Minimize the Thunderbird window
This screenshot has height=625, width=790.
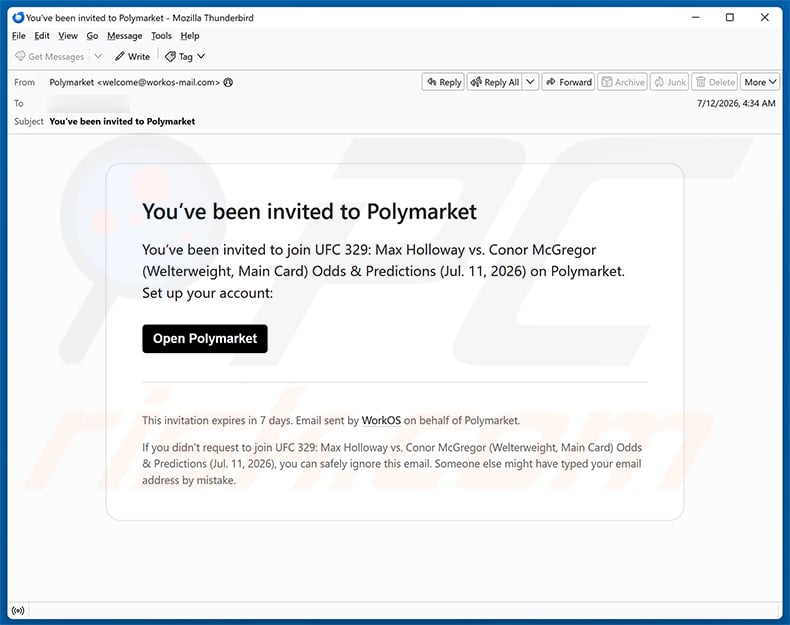[696, 18]
